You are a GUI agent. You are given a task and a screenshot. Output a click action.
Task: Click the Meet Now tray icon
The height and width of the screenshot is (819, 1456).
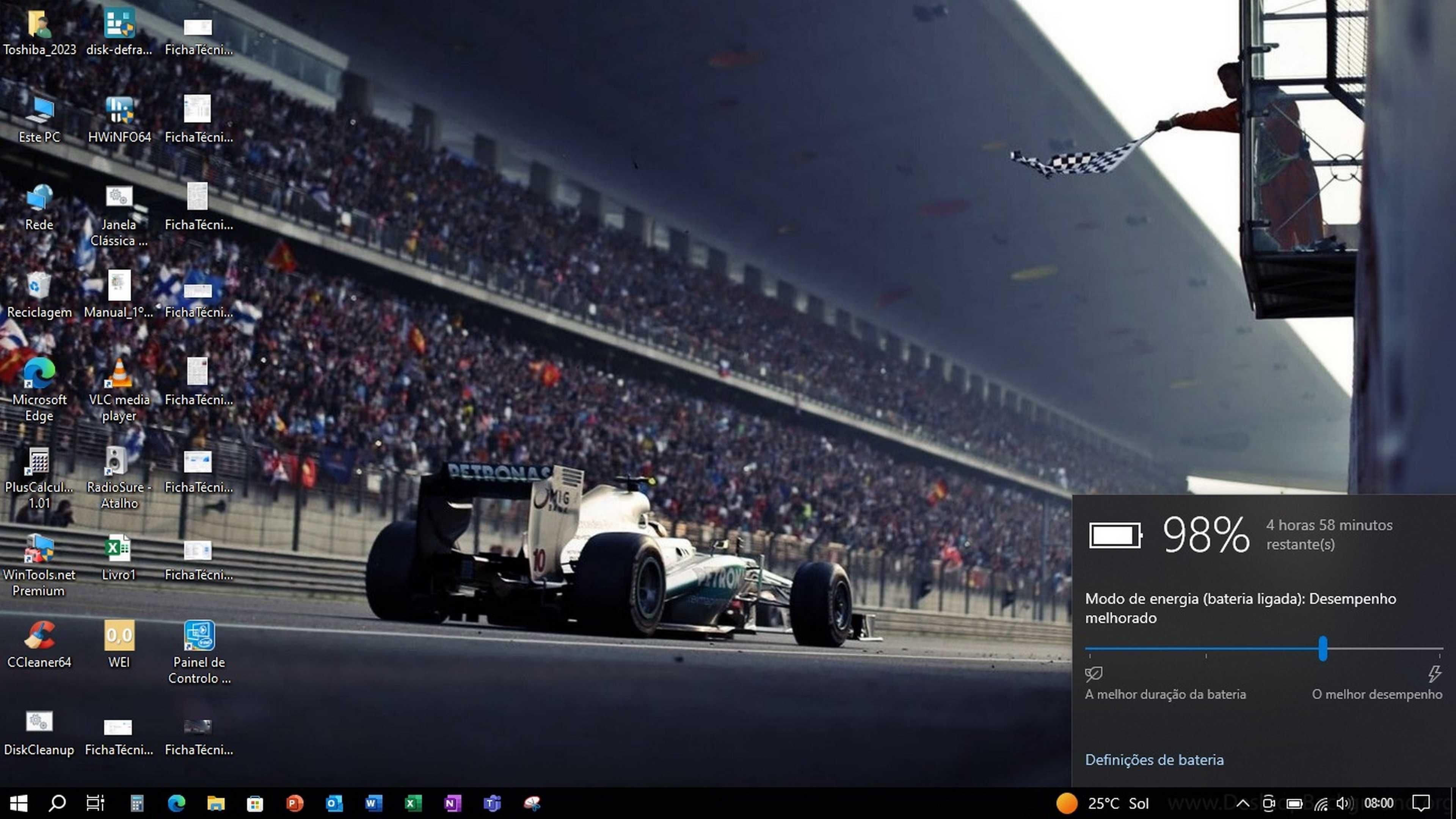1268,803
